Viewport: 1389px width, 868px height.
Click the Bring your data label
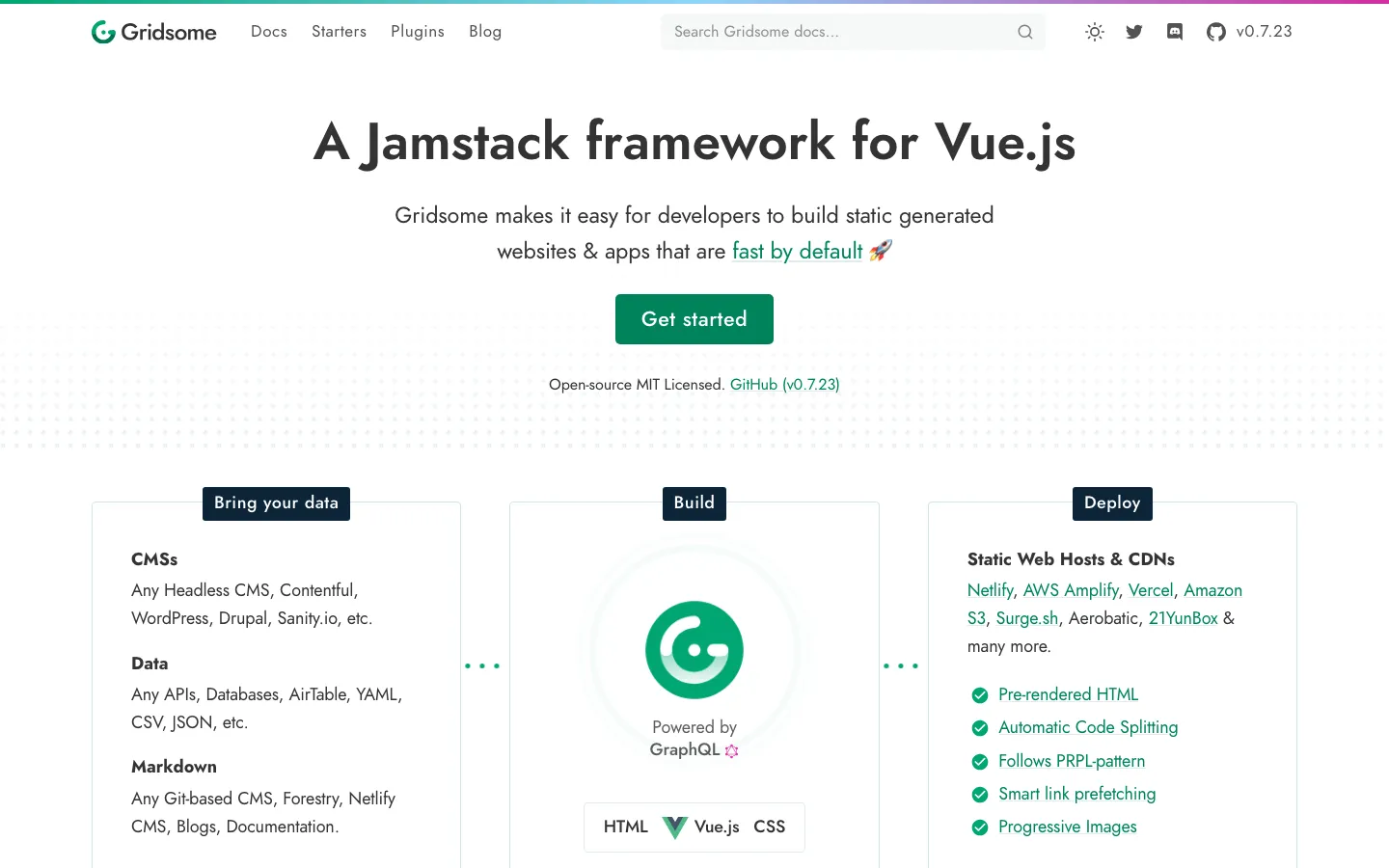(x=276, y=503)
